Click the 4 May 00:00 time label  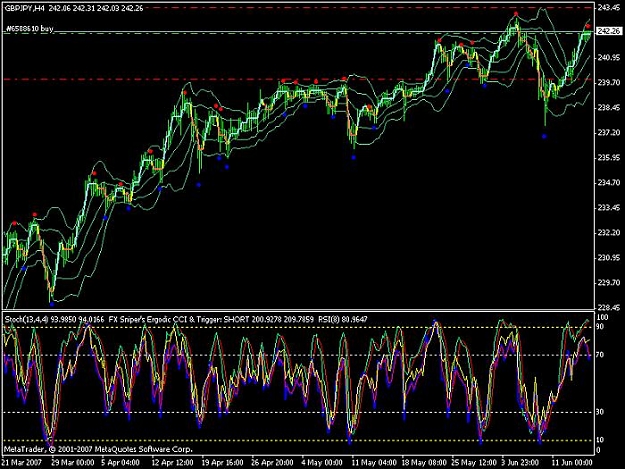coord(322,463)
